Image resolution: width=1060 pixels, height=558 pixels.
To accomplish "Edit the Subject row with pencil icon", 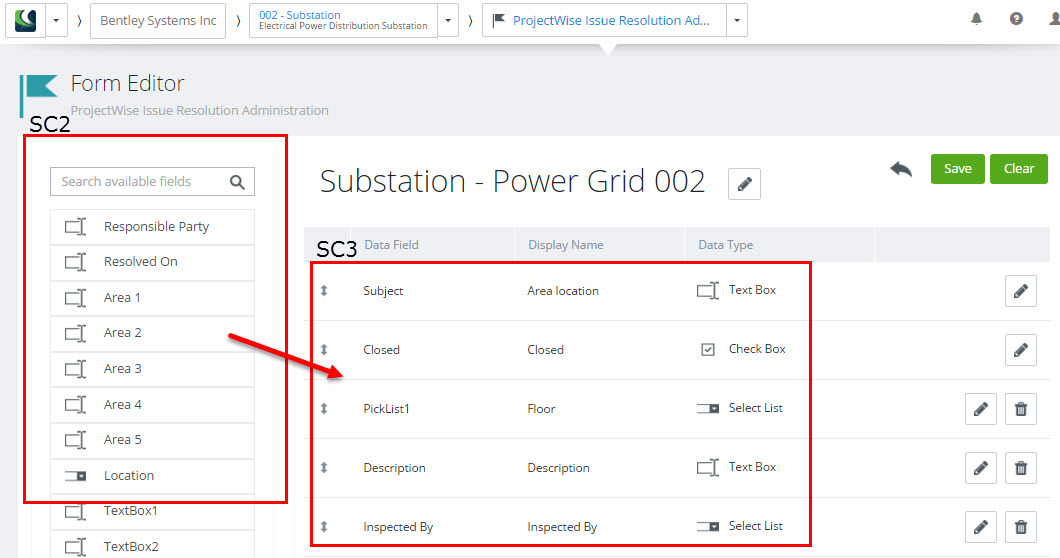I will [1021, 291].
